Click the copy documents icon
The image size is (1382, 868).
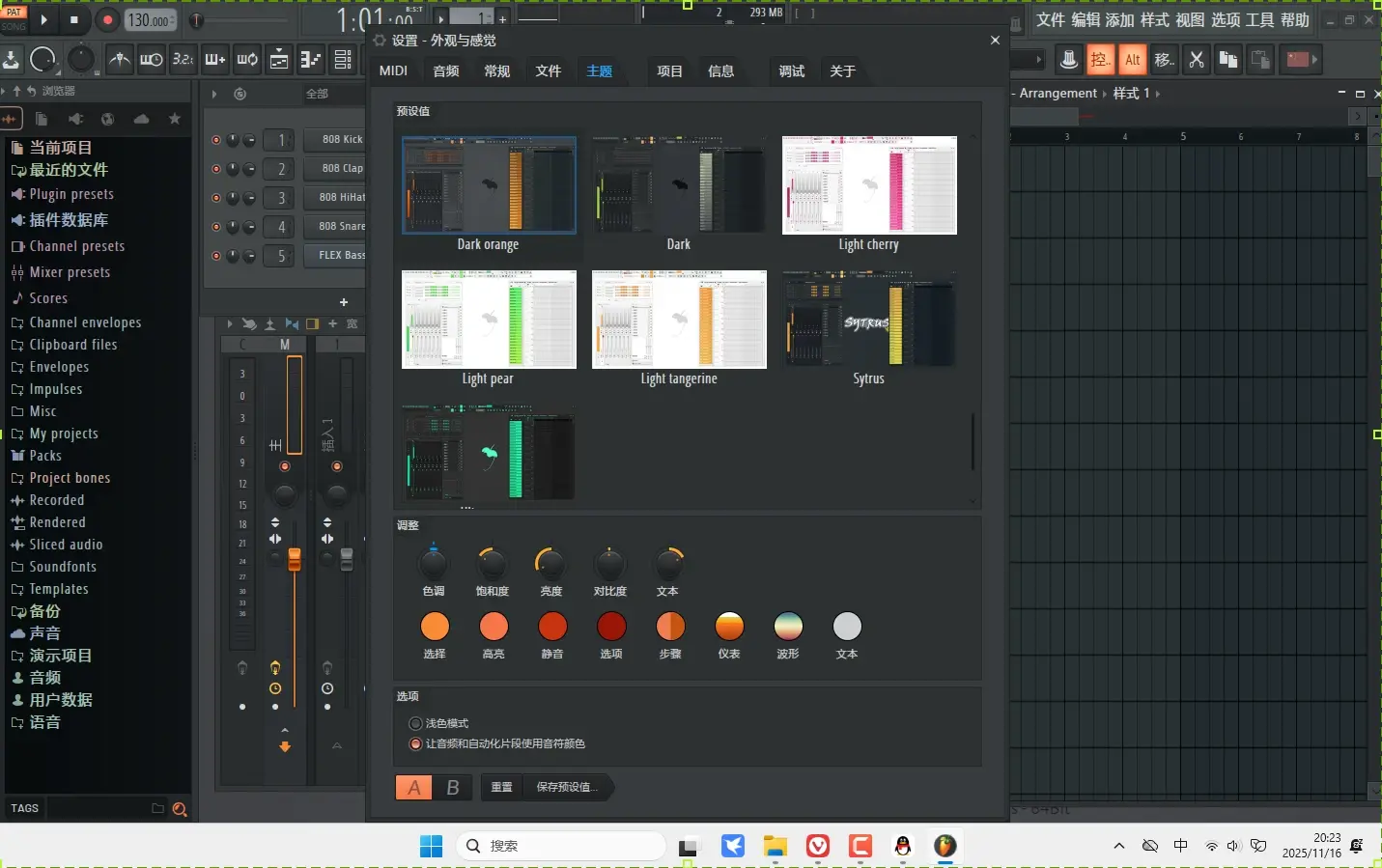click(x=1228, y=60)
